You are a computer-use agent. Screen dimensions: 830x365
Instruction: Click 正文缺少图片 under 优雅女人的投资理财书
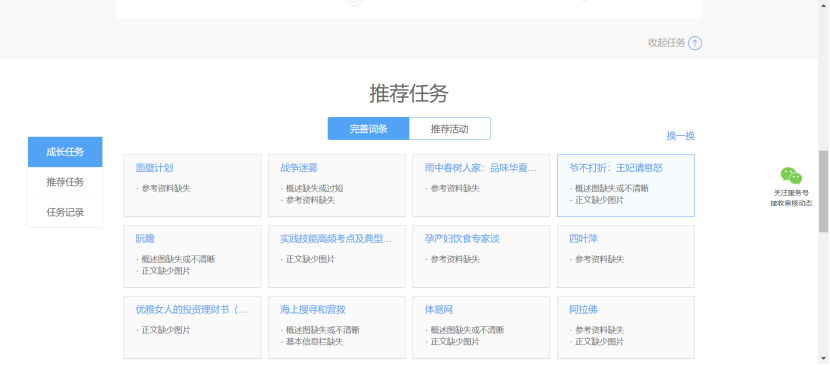166,330
